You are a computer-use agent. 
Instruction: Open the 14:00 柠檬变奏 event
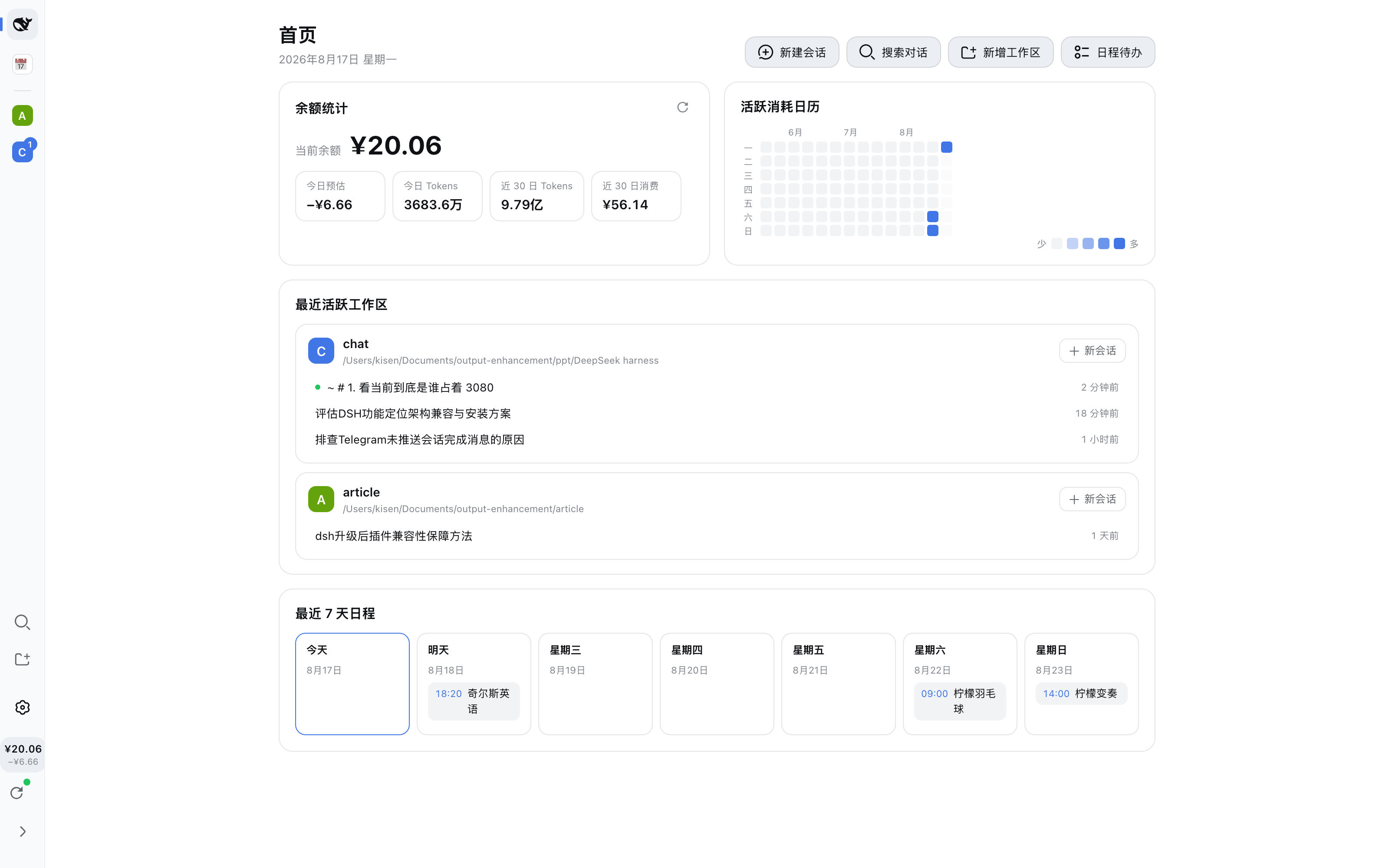(1081, 694)
